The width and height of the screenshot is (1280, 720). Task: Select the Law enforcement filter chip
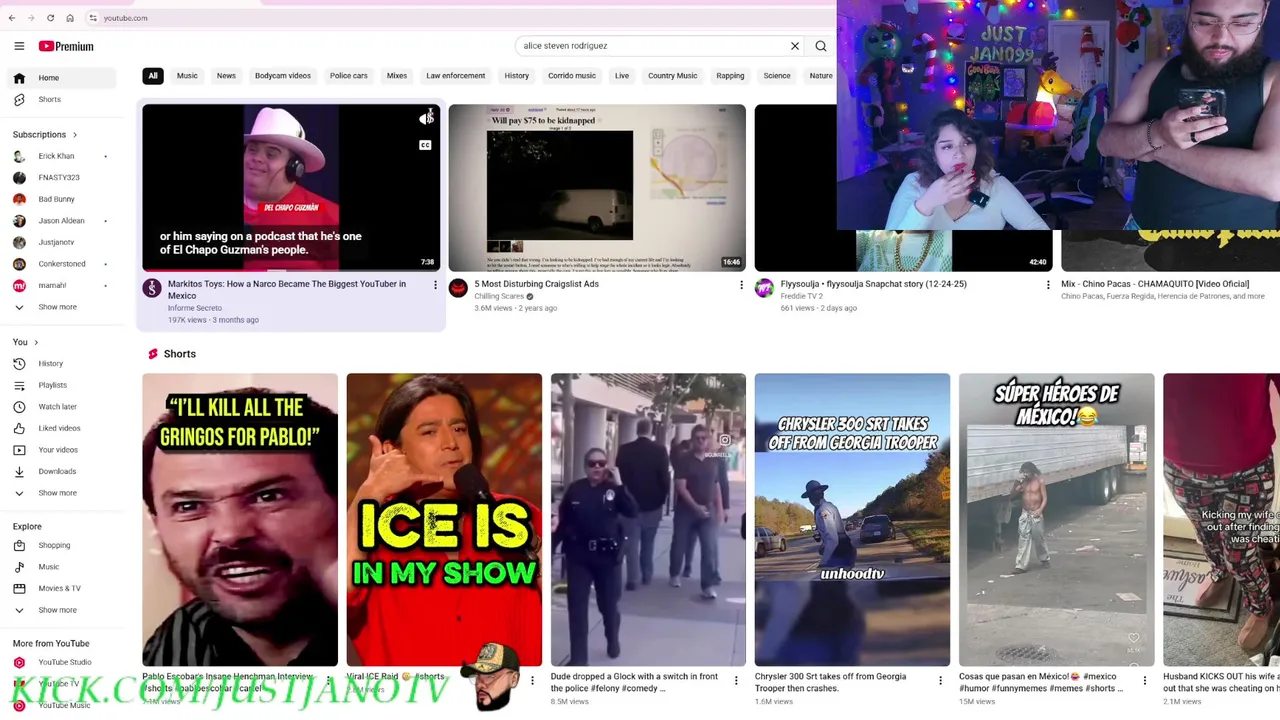[x=455, y=76]
